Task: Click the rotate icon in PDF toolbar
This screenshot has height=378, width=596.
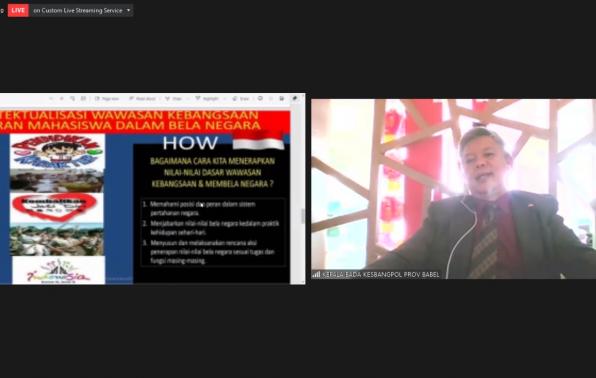Action: pyautogui.click(x=72, y=98)
